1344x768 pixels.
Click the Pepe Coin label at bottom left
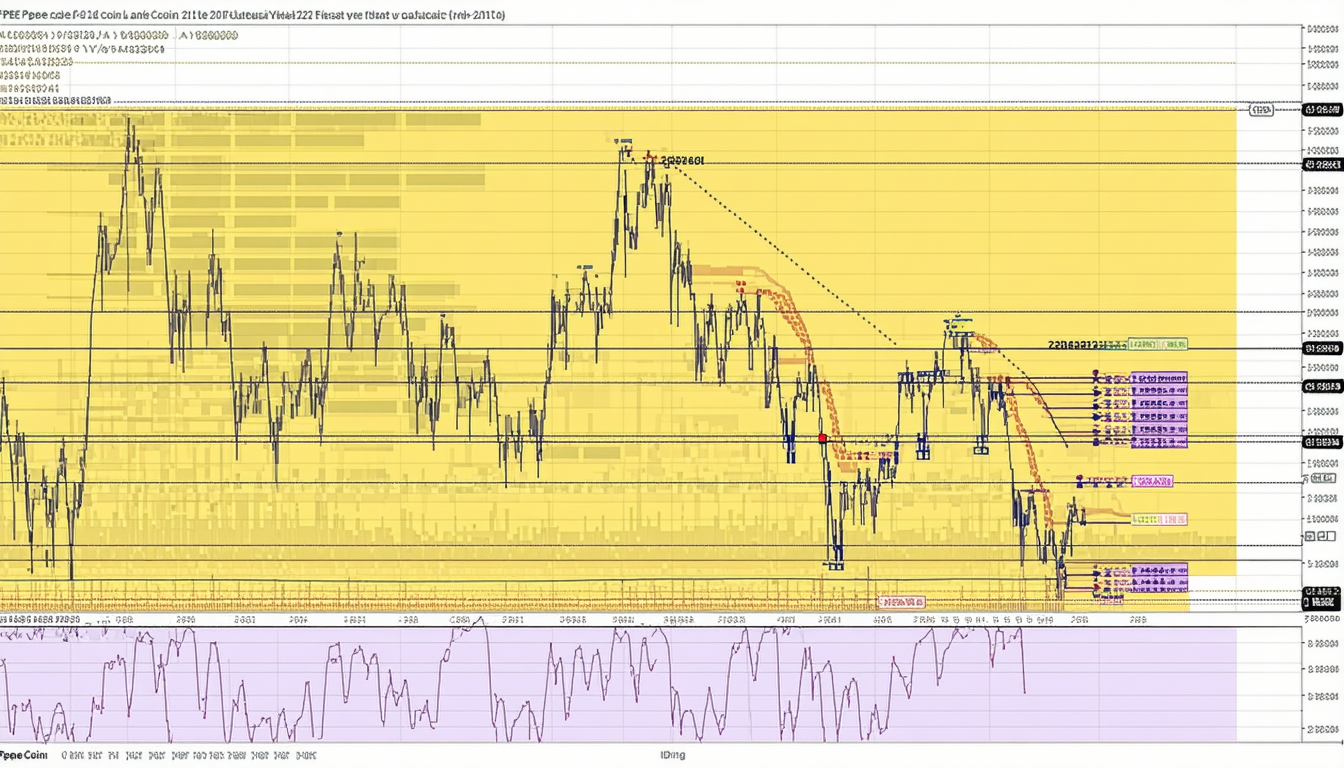(x=25, y=755)
